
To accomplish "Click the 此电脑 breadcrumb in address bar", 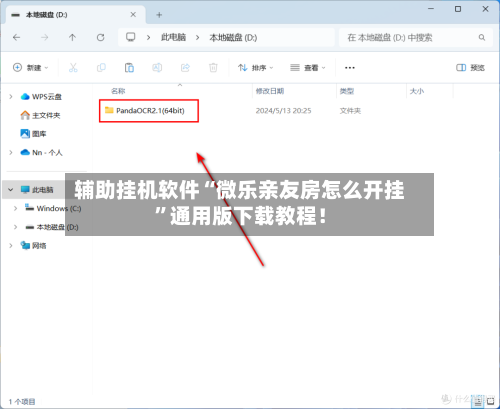I will [173, 37].
